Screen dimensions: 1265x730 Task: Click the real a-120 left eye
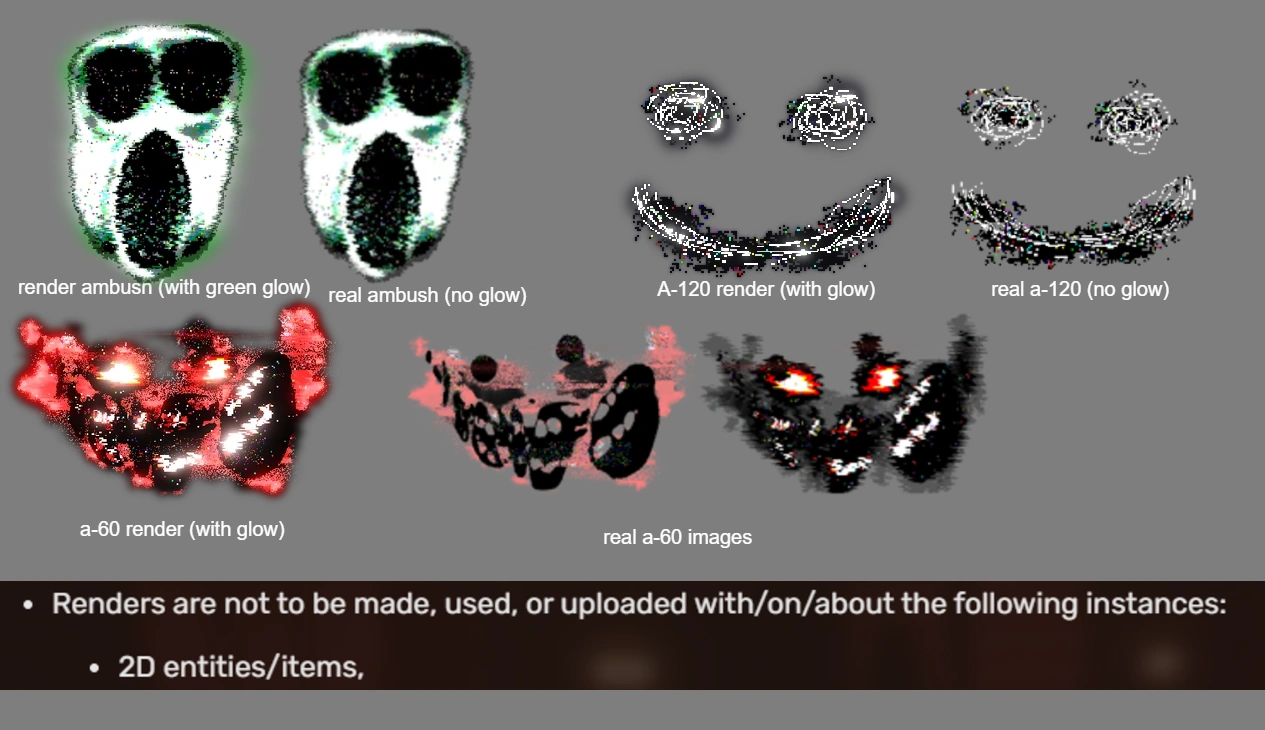1000,112
